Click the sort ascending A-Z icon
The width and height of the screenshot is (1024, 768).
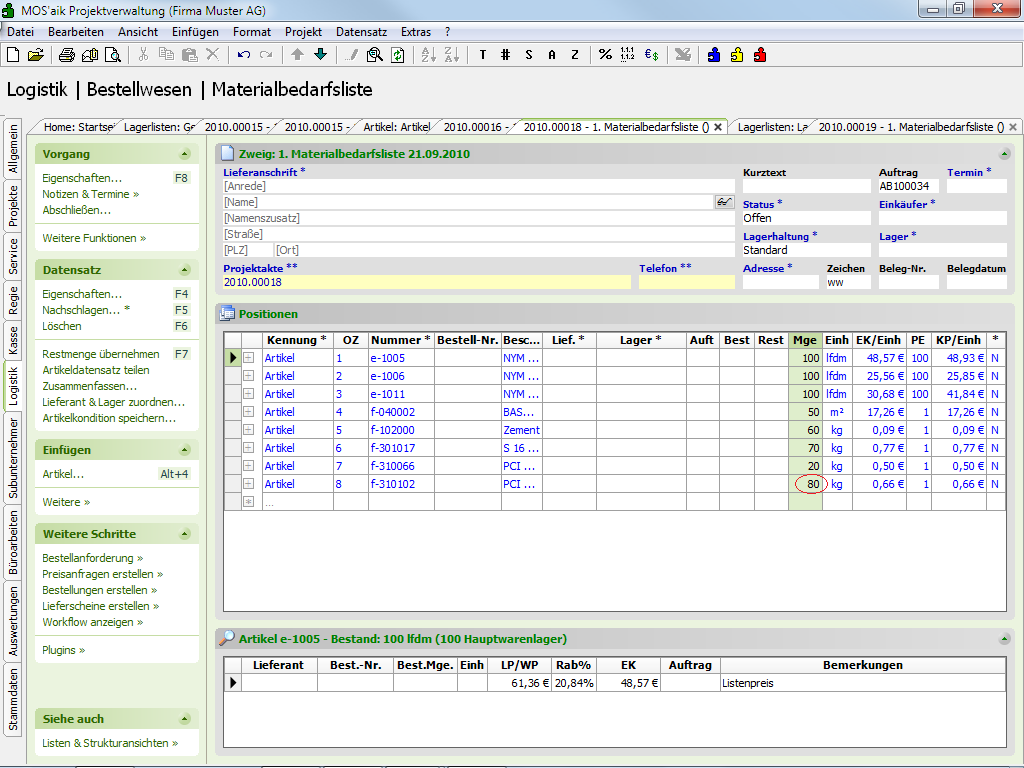427,55
